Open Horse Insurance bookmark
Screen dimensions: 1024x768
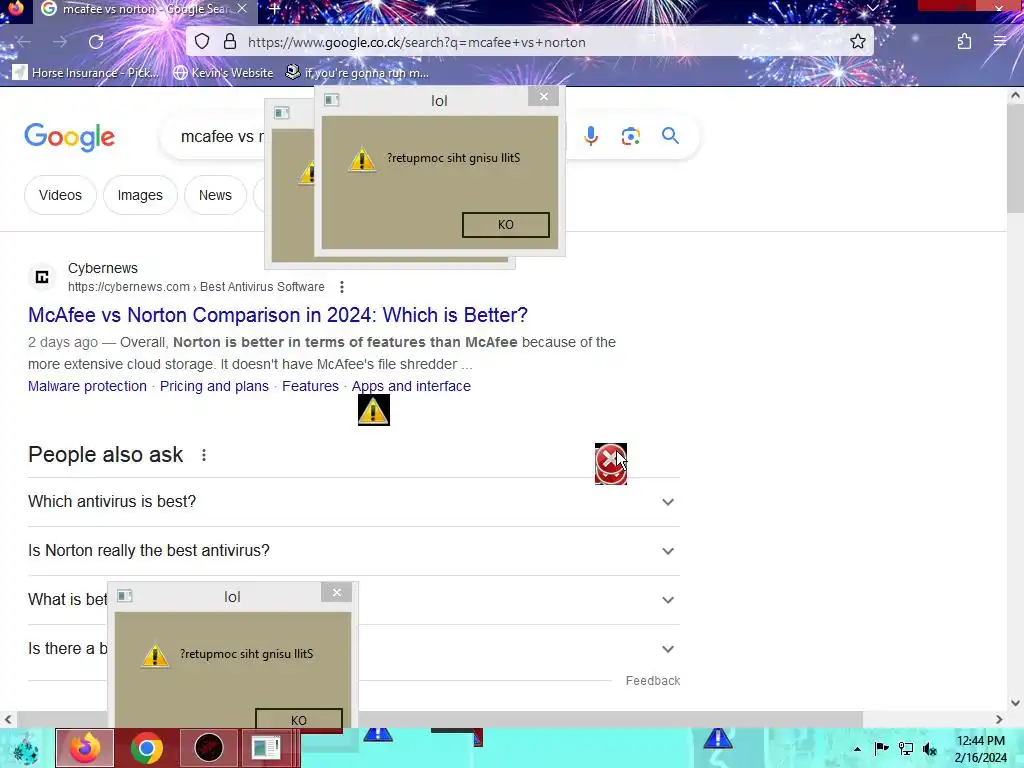coord(86,72)
